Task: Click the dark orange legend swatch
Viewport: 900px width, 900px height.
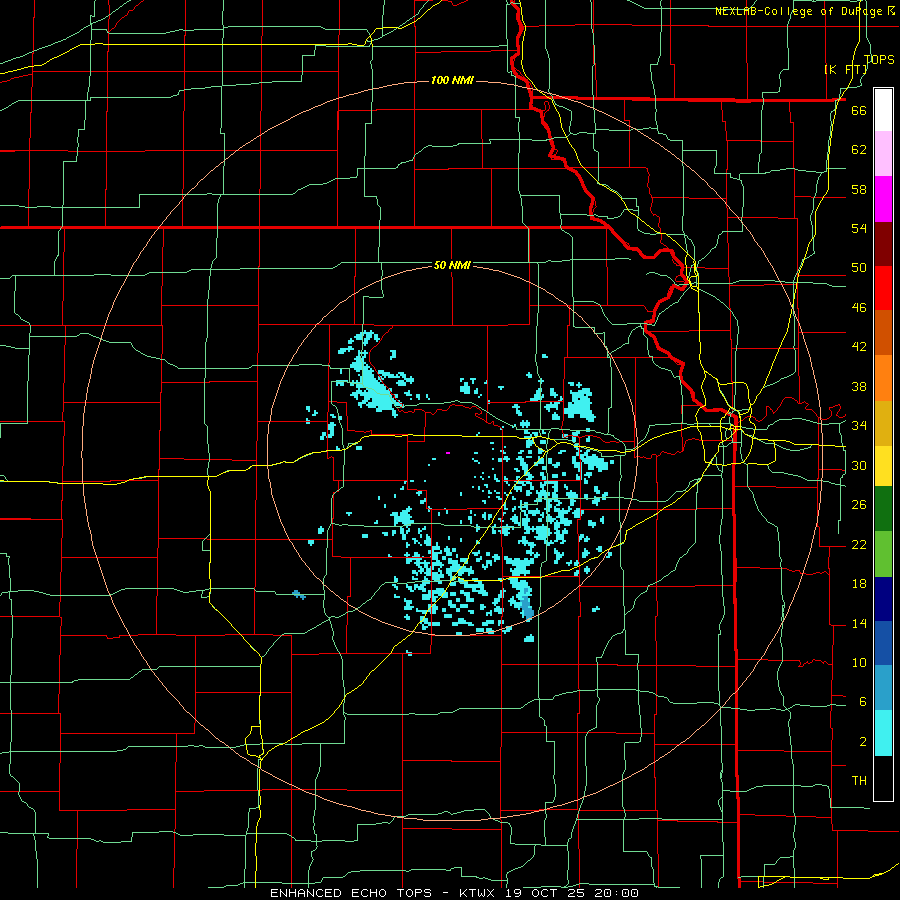Action: (x=883, y=333)
